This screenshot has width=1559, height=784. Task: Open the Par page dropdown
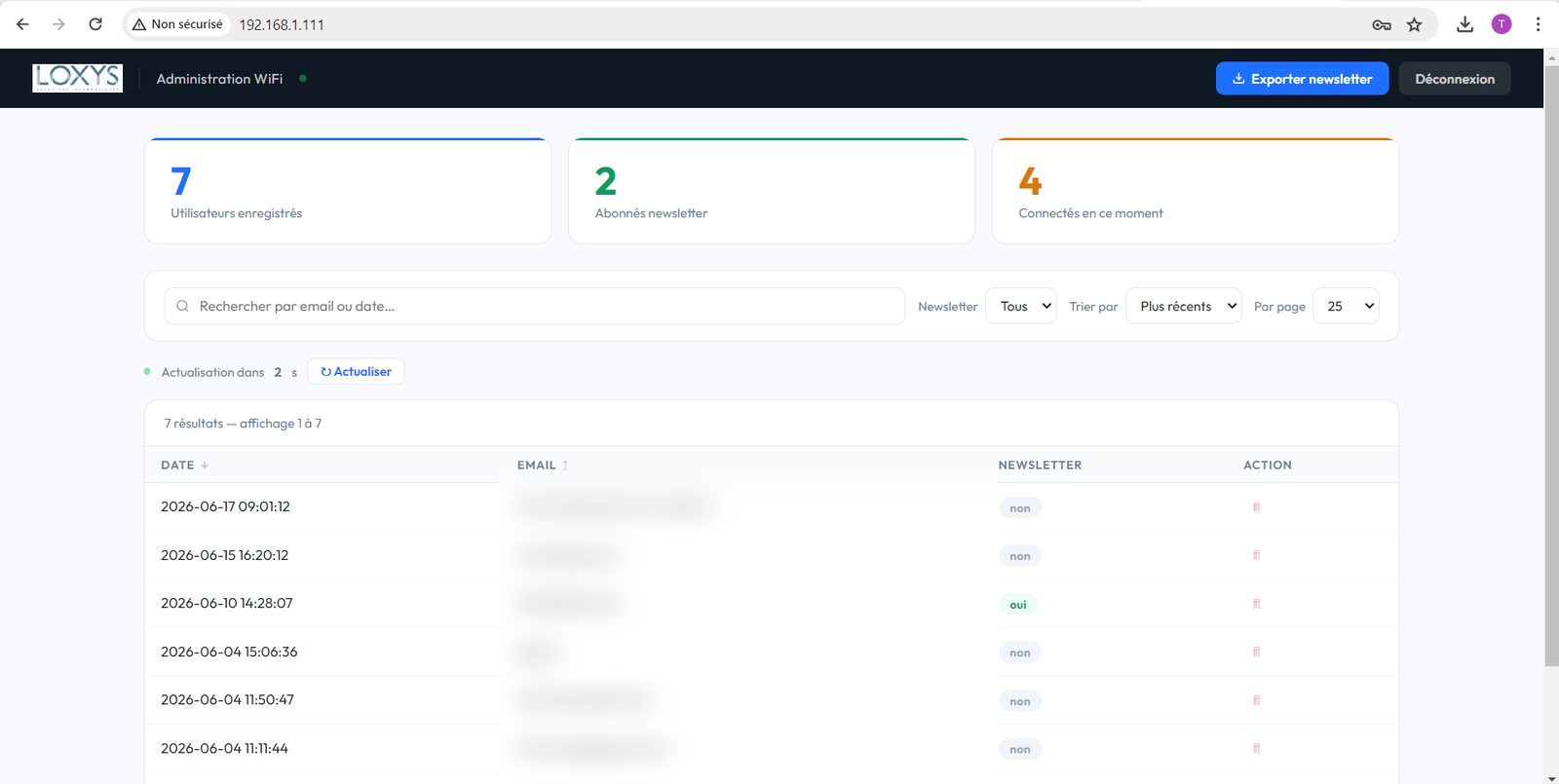tap(1346, 306)
